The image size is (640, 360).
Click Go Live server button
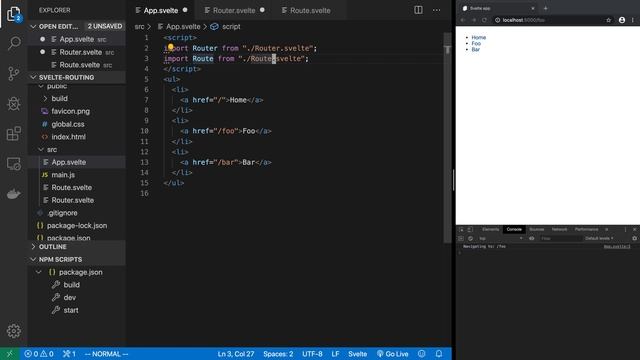click(x=393, y=354)
